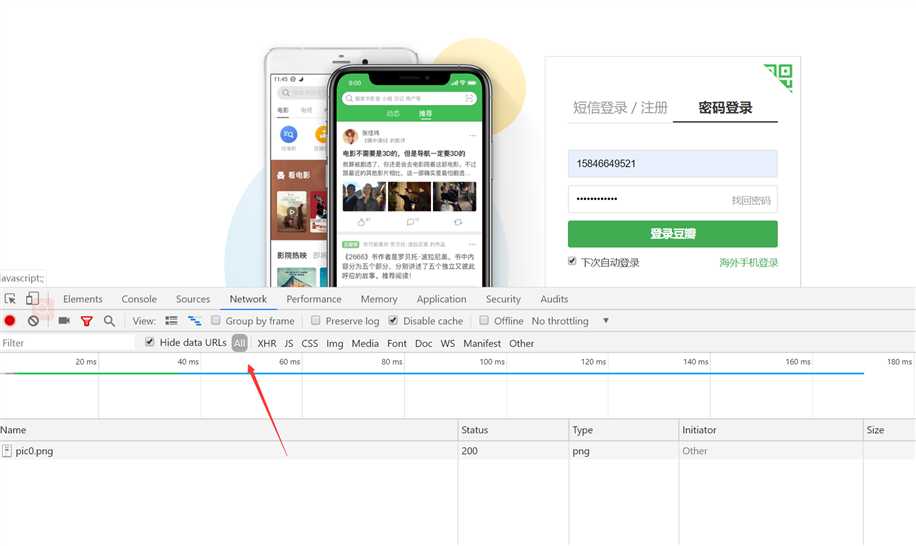Switch to large request rows view icon
The height and width of the screenshot is (546, 916).
point(171,321)
